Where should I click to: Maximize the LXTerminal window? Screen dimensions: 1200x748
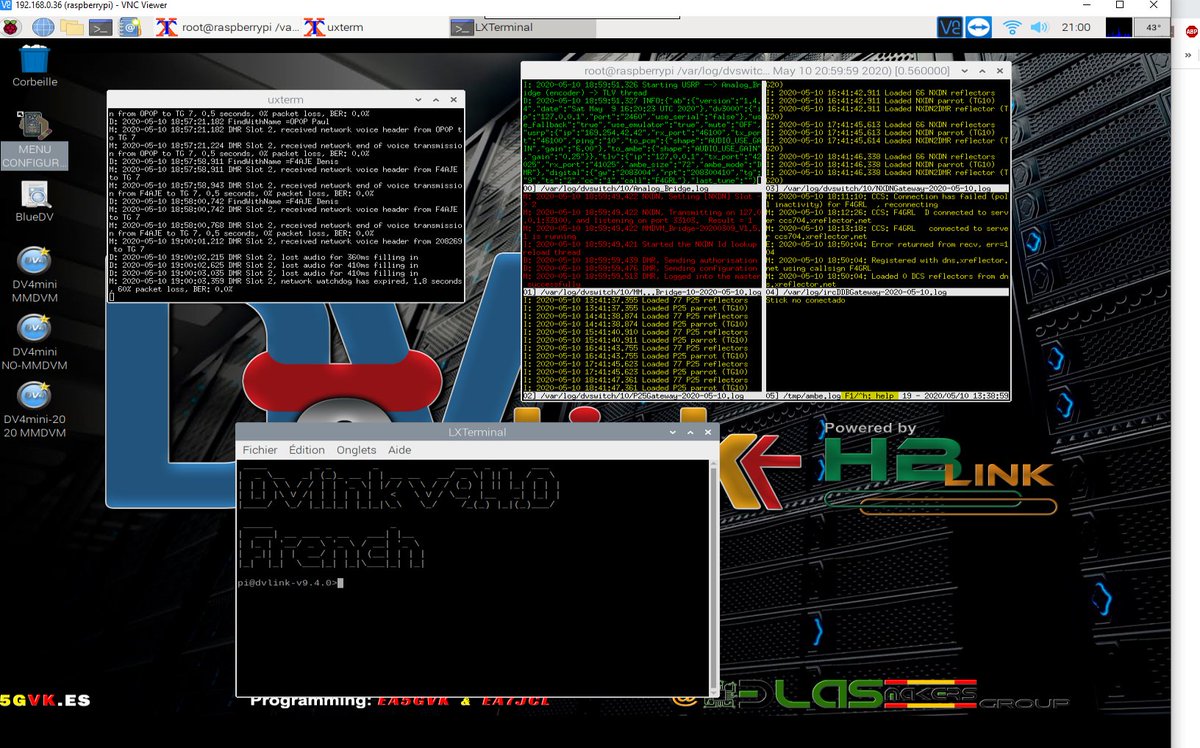point(690,432)
